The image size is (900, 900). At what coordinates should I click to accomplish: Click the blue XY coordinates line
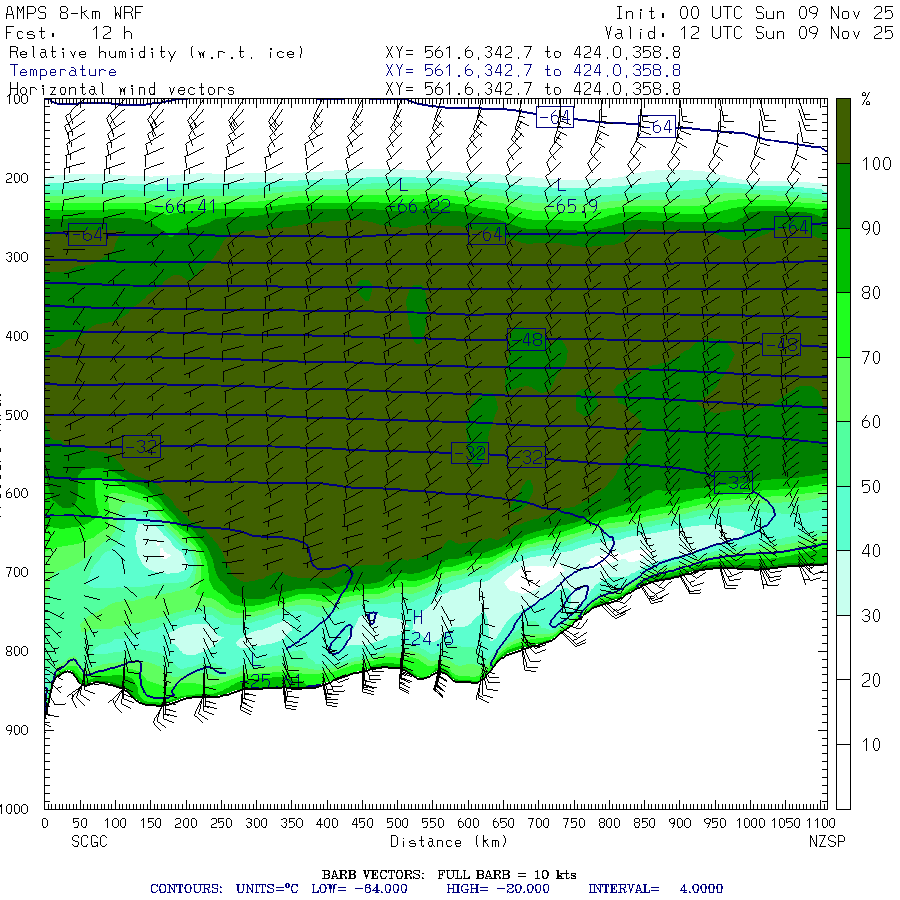(533, 71)
